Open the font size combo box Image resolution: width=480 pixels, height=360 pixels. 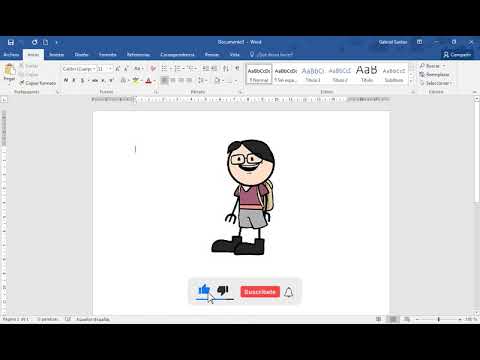tap(104, 69)
